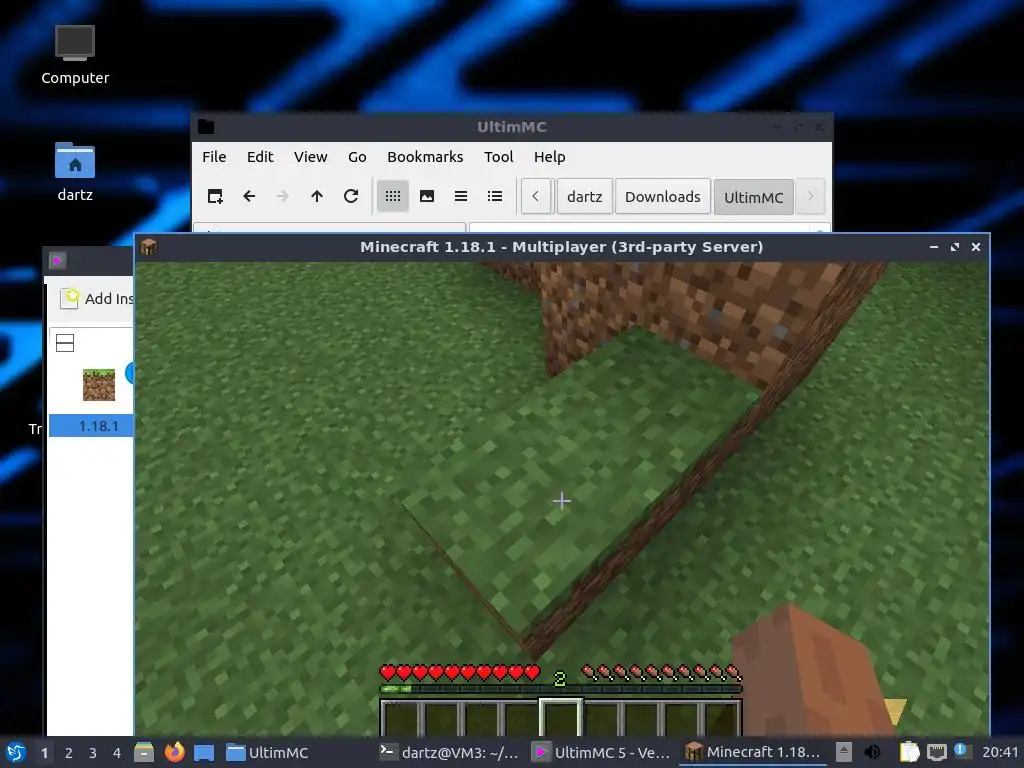Open the Bookmarks menu
The width and height of the screenshot is (1024, 768).
[425, 157]
